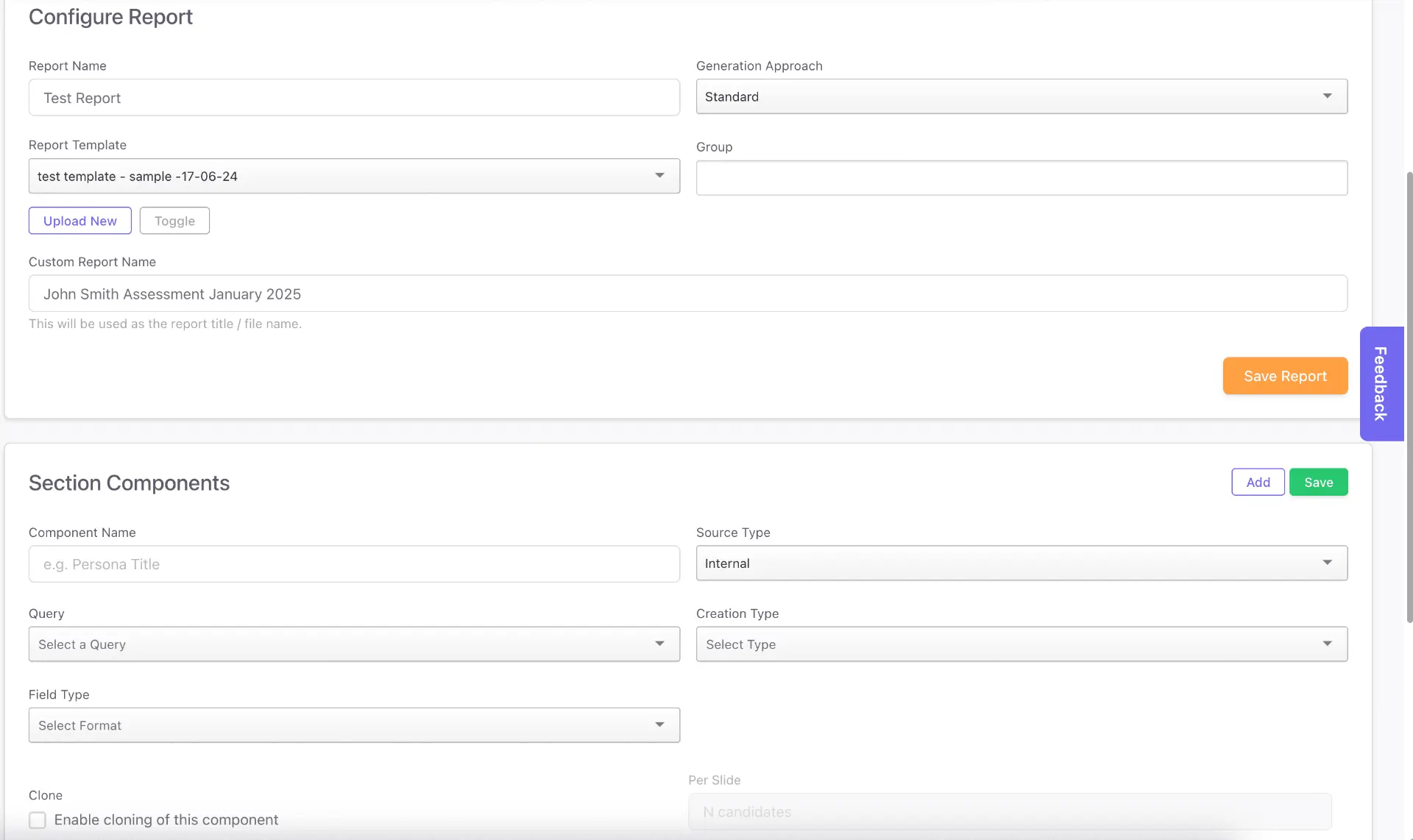The width and height of the screenshot is (1413, 840).
Task: Click the Group input field
Action: click(x=1021, y=178)
